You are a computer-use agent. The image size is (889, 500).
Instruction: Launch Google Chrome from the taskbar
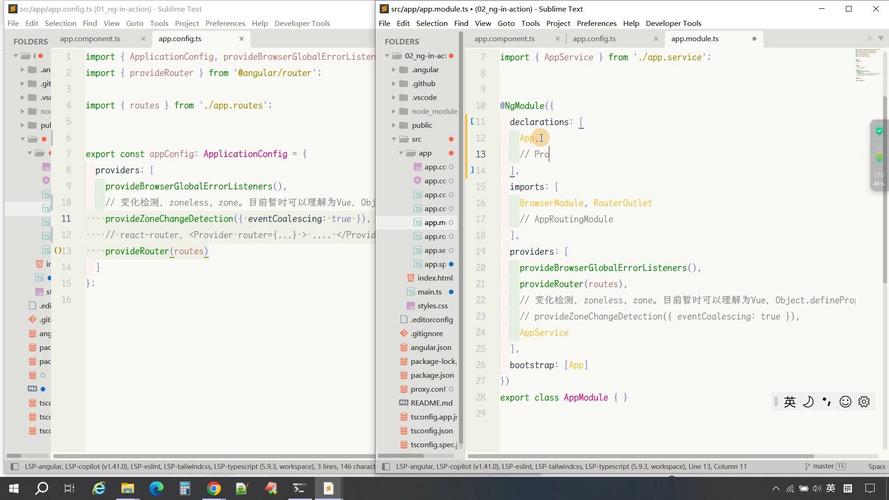[214, 488]
